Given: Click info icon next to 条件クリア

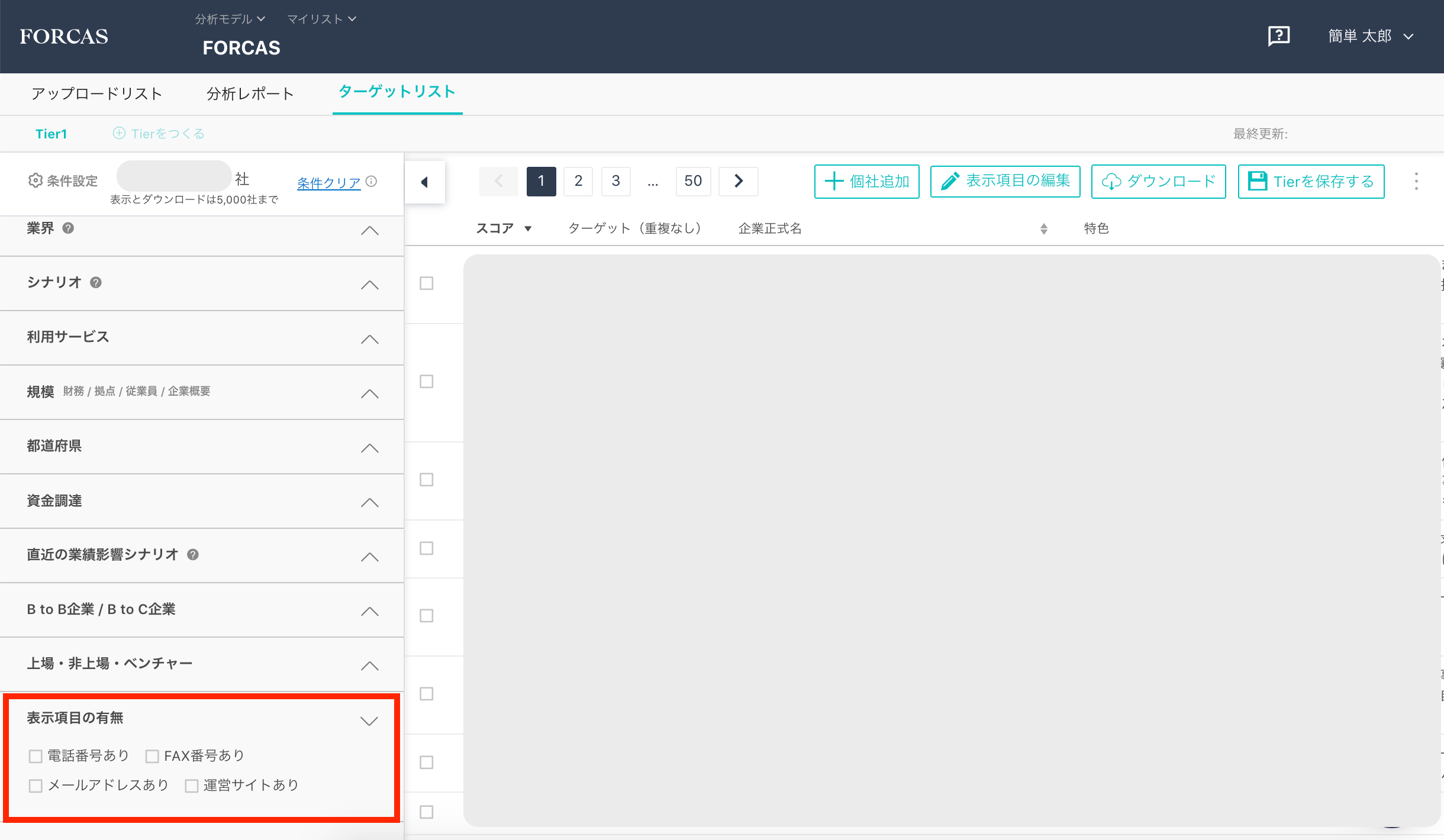Looking at the screenshot, I should [x=372, y=182].
